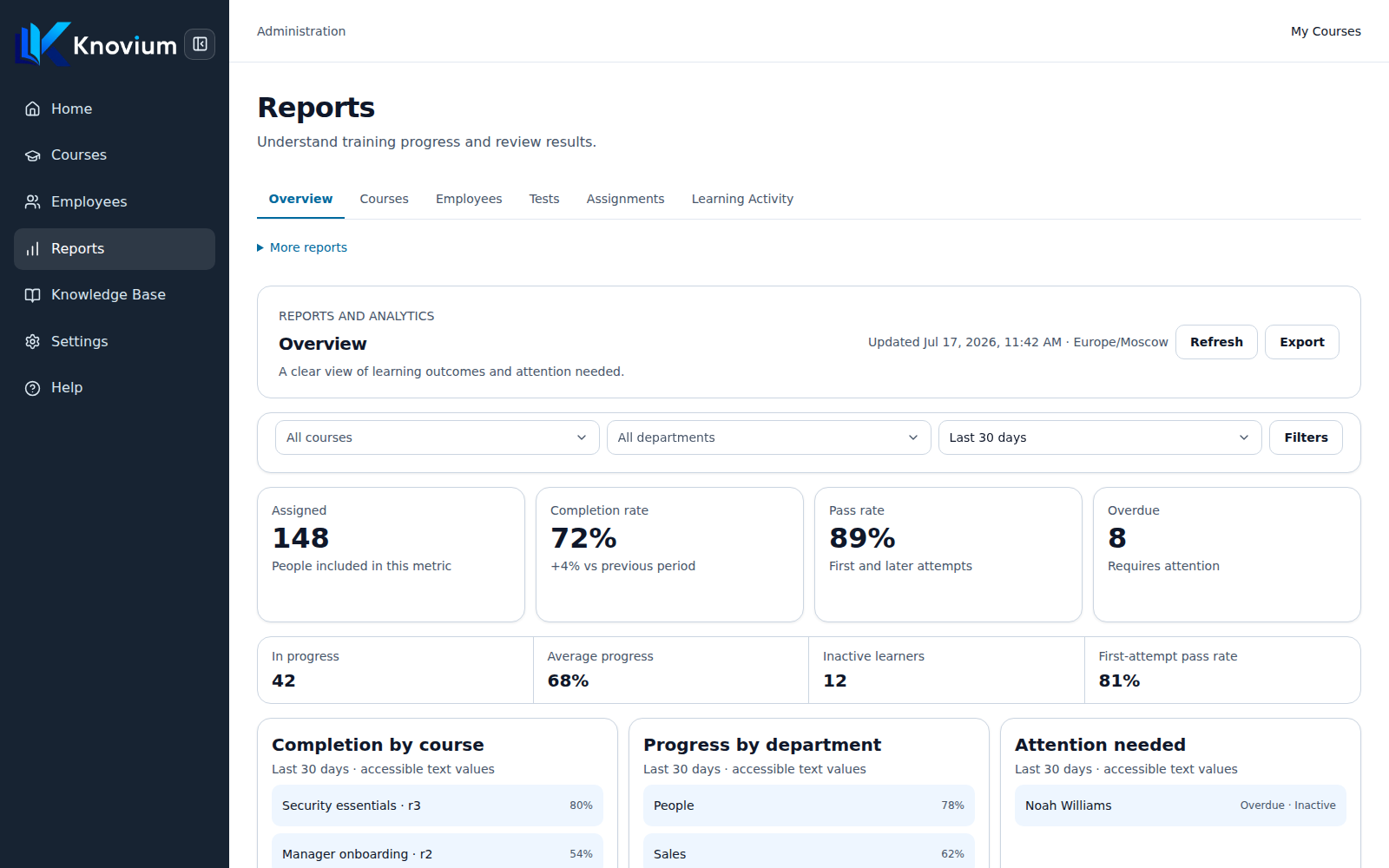Click the Overdue · Inactive status label
This screenshot has height=868, width=1389.
coord(1287,806)
